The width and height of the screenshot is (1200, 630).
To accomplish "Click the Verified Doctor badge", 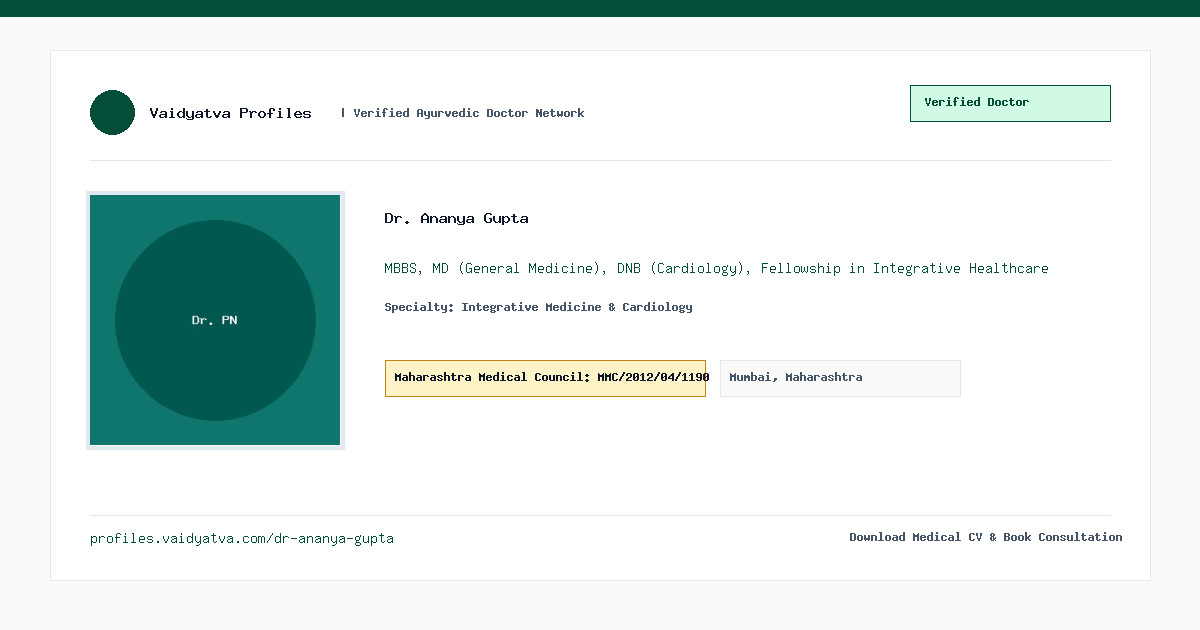I will (1010, 103).
